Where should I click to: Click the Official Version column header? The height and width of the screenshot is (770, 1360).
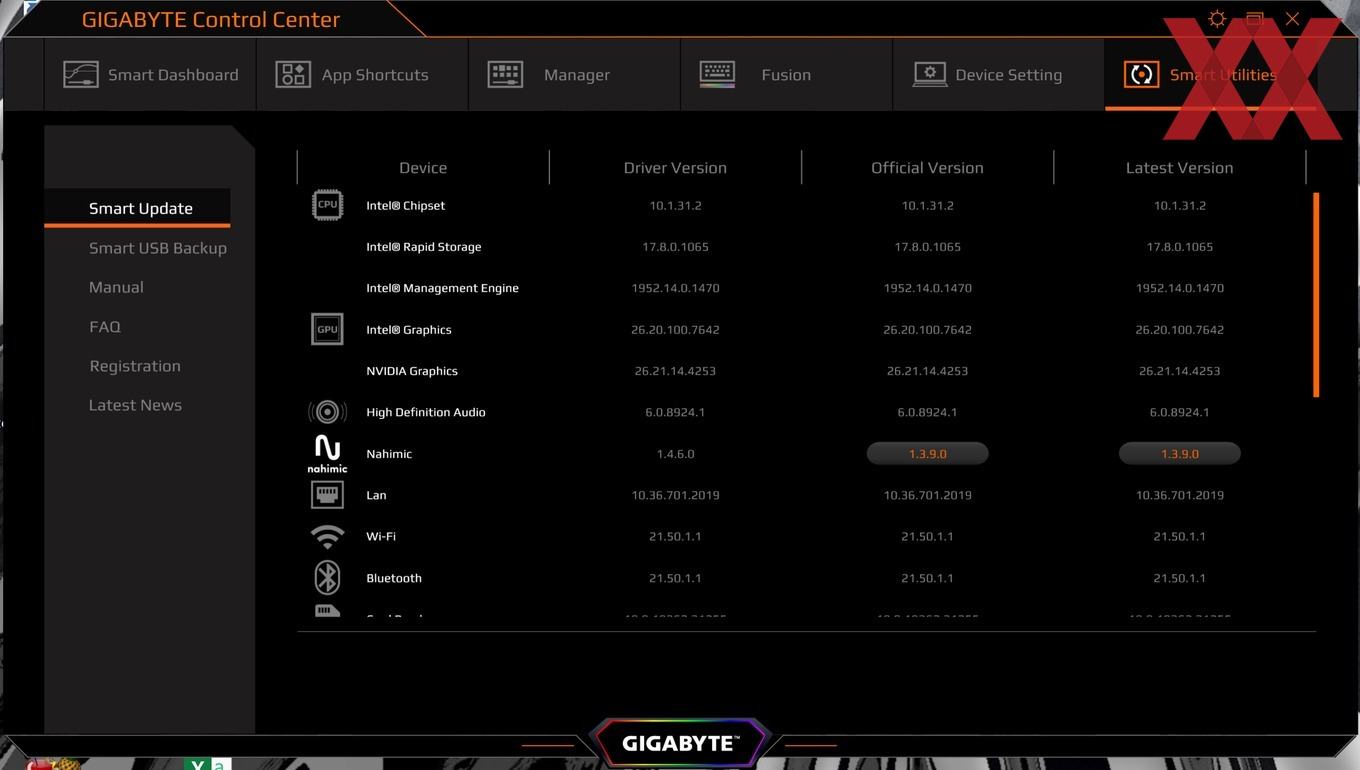[x=927, y=168]
